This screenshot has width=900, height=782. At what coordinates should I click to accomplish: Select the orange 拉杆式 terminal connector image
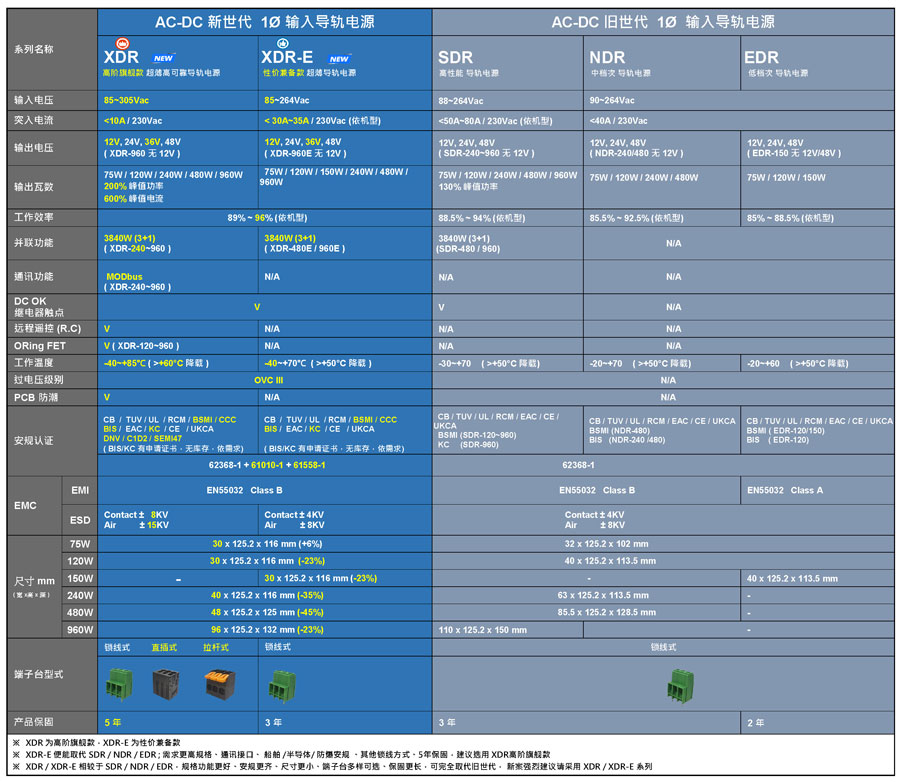point(219,684)
